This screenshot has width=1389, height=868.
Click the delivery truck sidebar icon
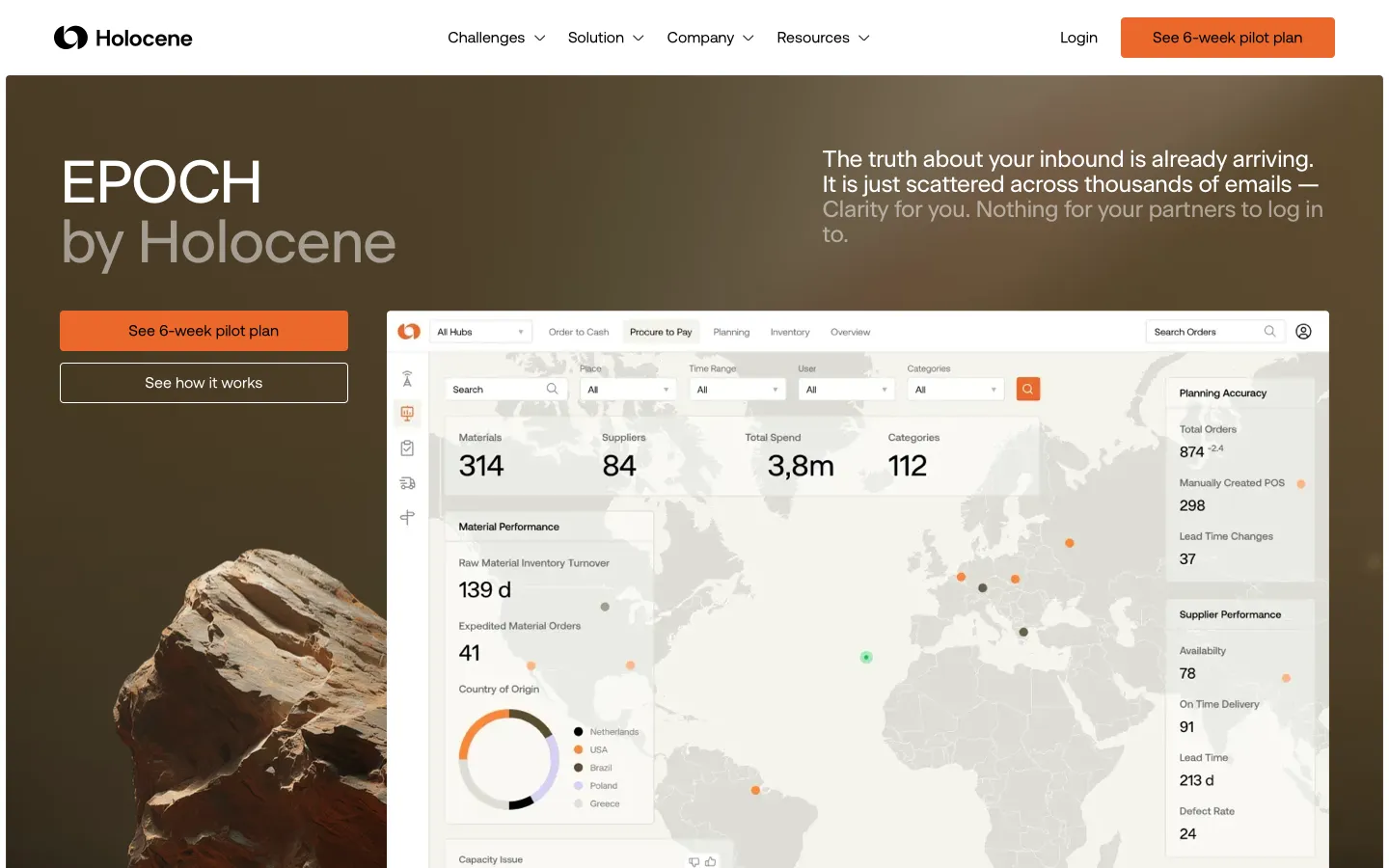pos(407,483)
